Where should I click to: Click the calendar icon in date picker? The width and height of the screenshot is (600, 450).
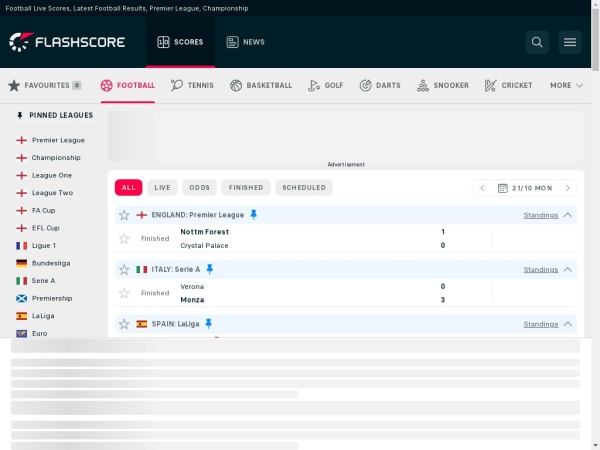502,188
